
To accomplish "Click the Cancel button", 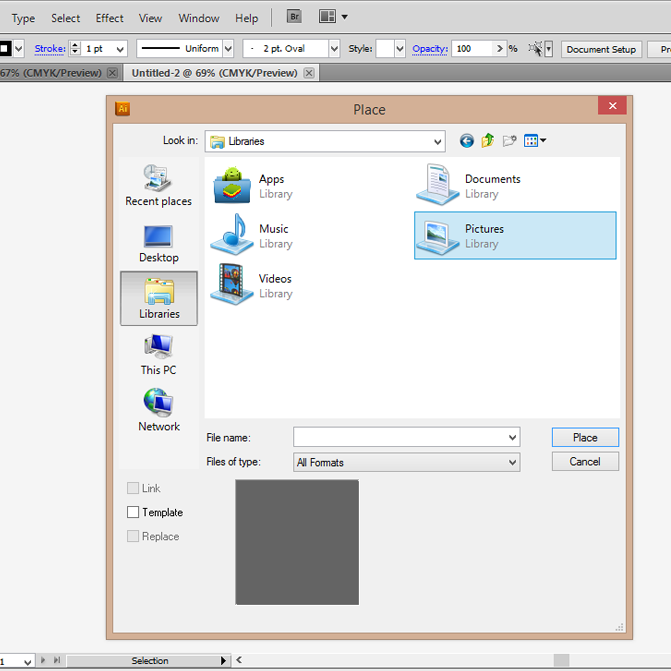I will click(585, 461).
